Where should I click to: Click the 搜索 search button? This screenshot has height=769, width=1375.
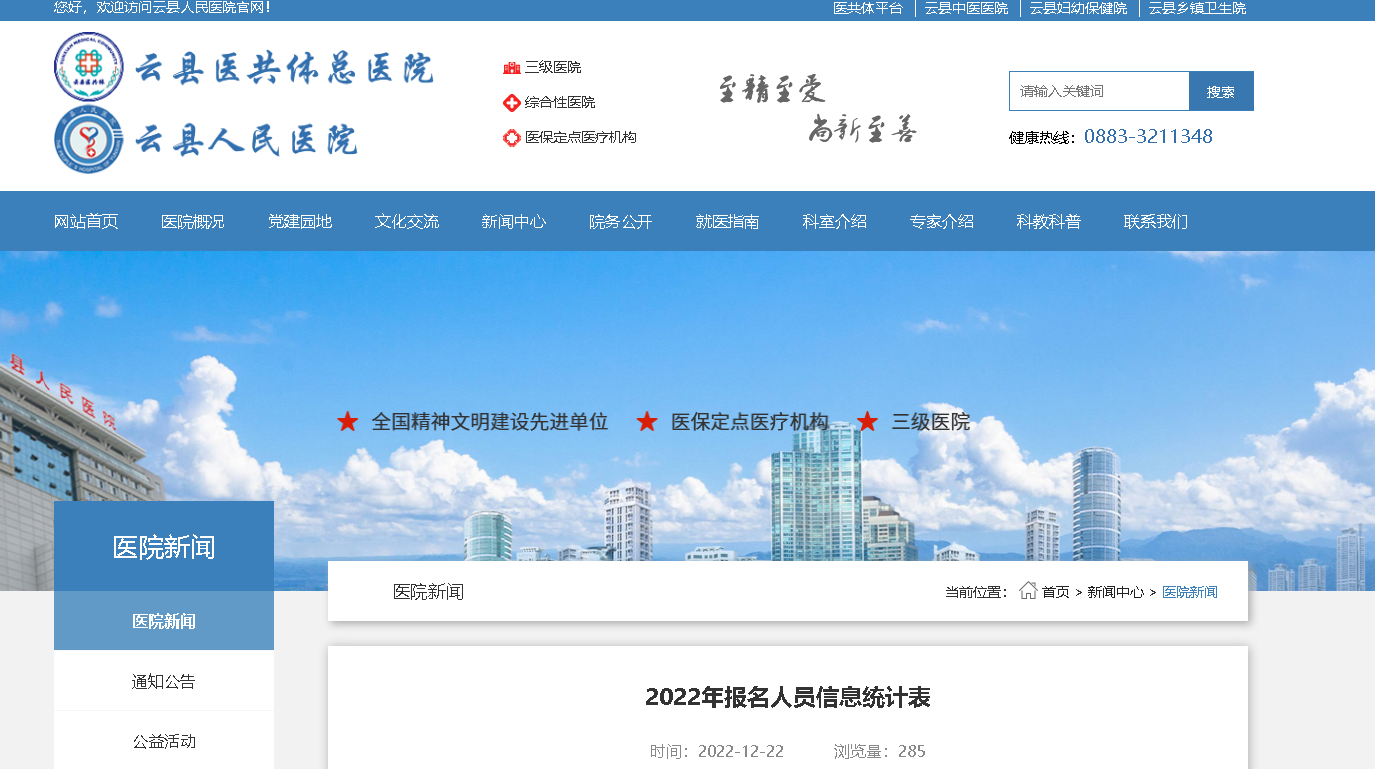coord(1221,91)
